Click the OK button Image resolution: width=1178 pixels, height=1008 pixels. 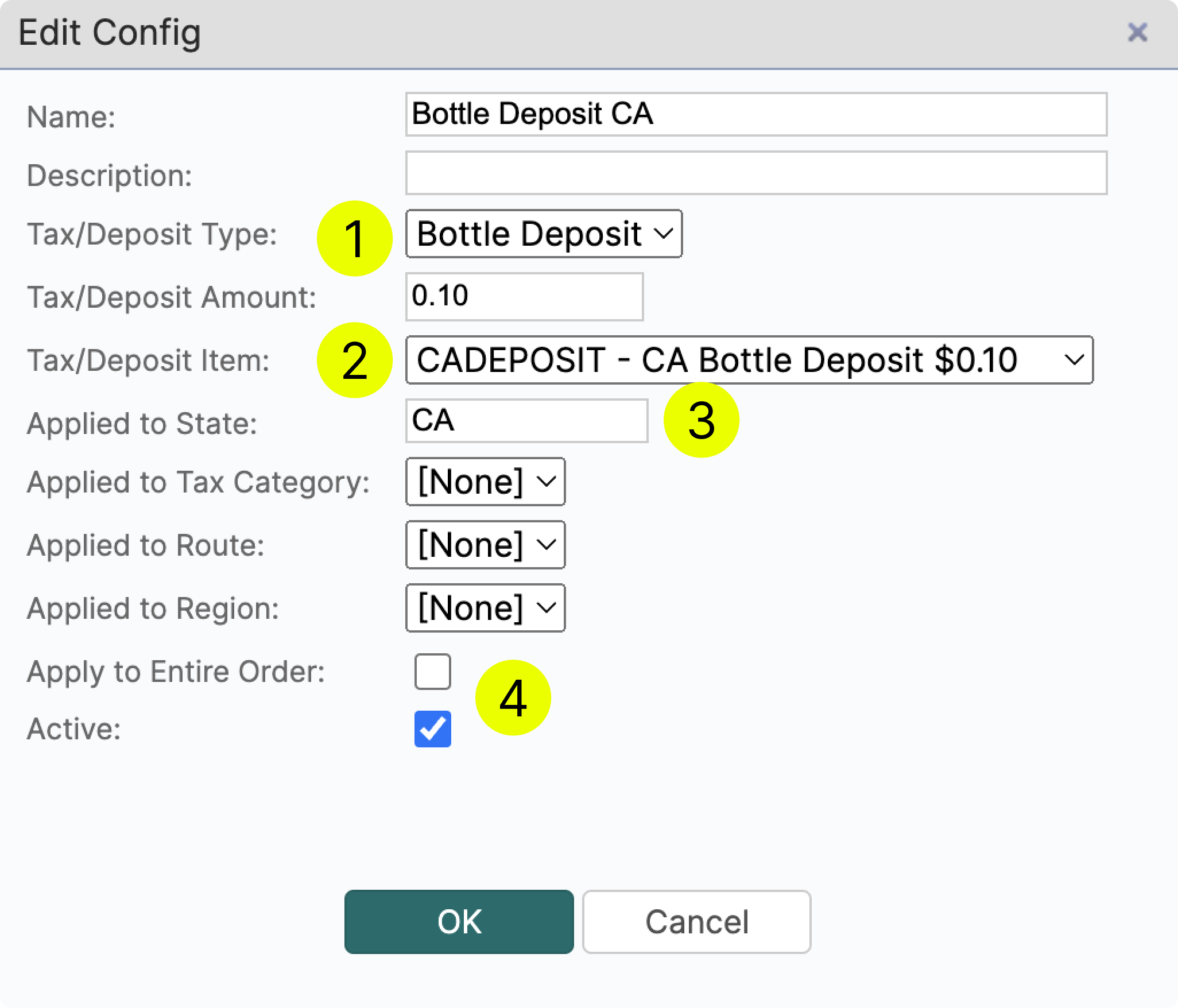458,922
